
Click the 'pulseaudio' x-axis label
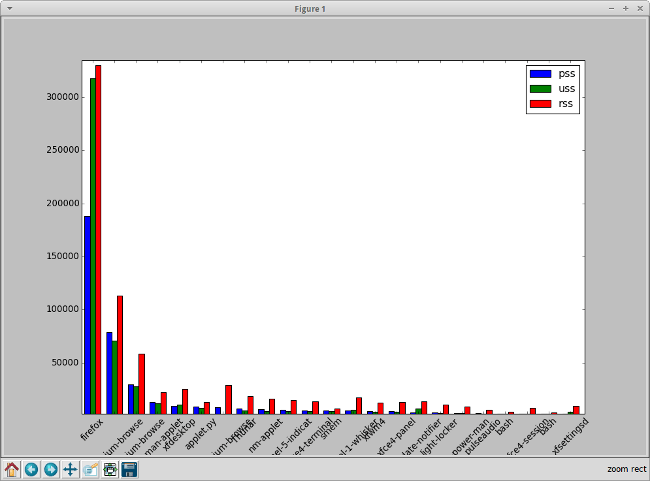click(483, 436)
